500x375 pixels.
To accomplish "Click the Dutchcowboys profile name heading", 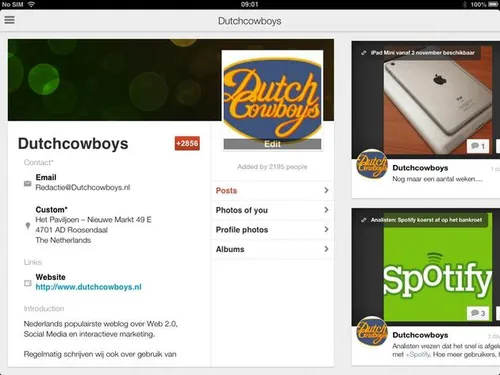I will pyautogui.click(x=73, y=144).
